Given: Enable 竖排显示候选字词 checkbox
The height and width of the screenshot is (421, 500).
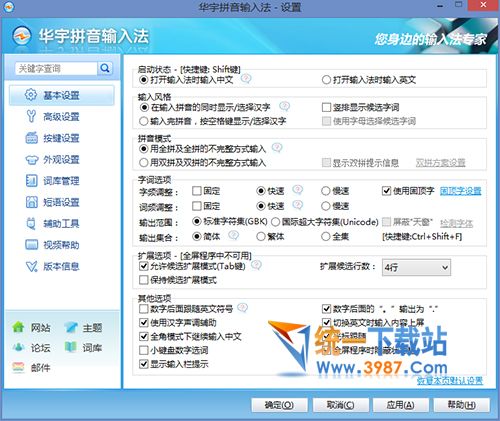Looking at the screenshot, I should 326,107.
